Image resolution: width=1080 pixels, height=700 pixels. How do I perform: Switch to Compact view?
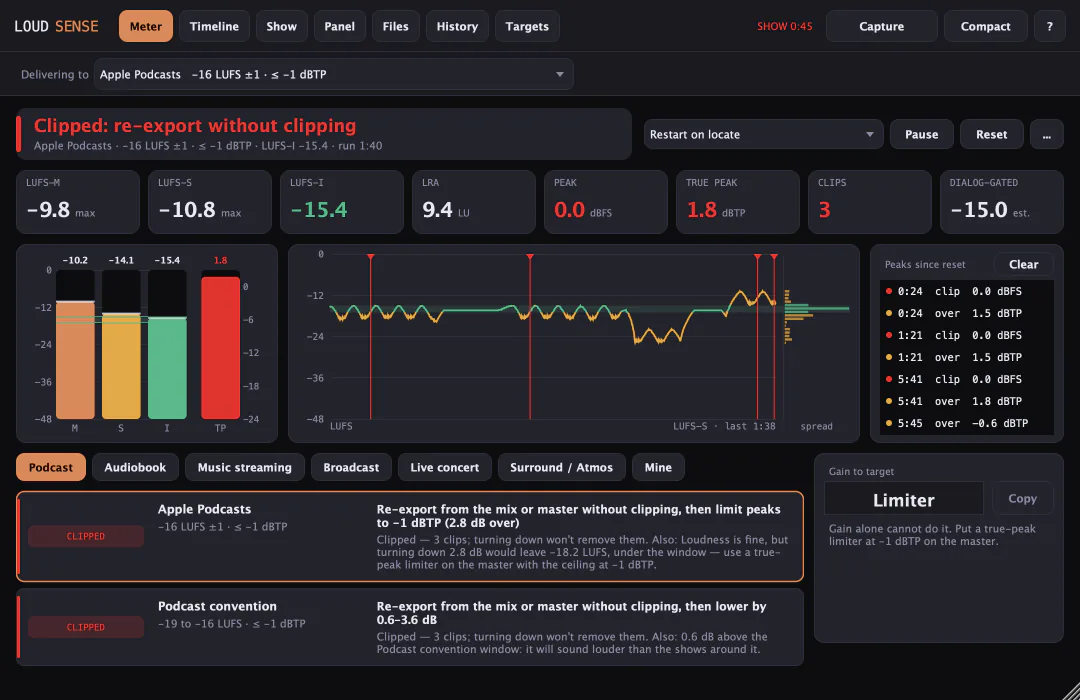(x=986, y=26)
